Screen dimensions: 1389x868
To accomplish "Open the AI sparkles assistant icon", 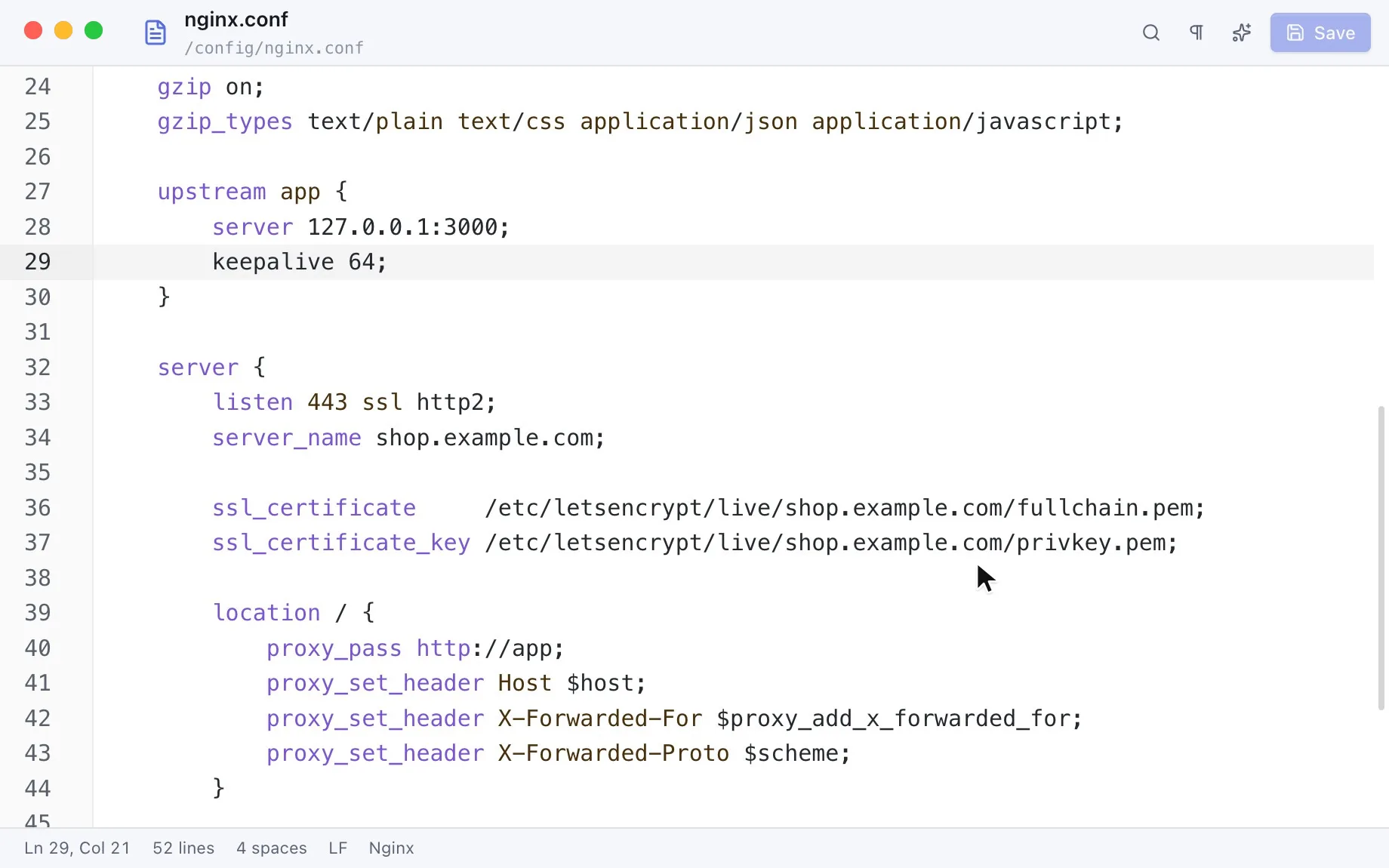I will pos(1242,32).
